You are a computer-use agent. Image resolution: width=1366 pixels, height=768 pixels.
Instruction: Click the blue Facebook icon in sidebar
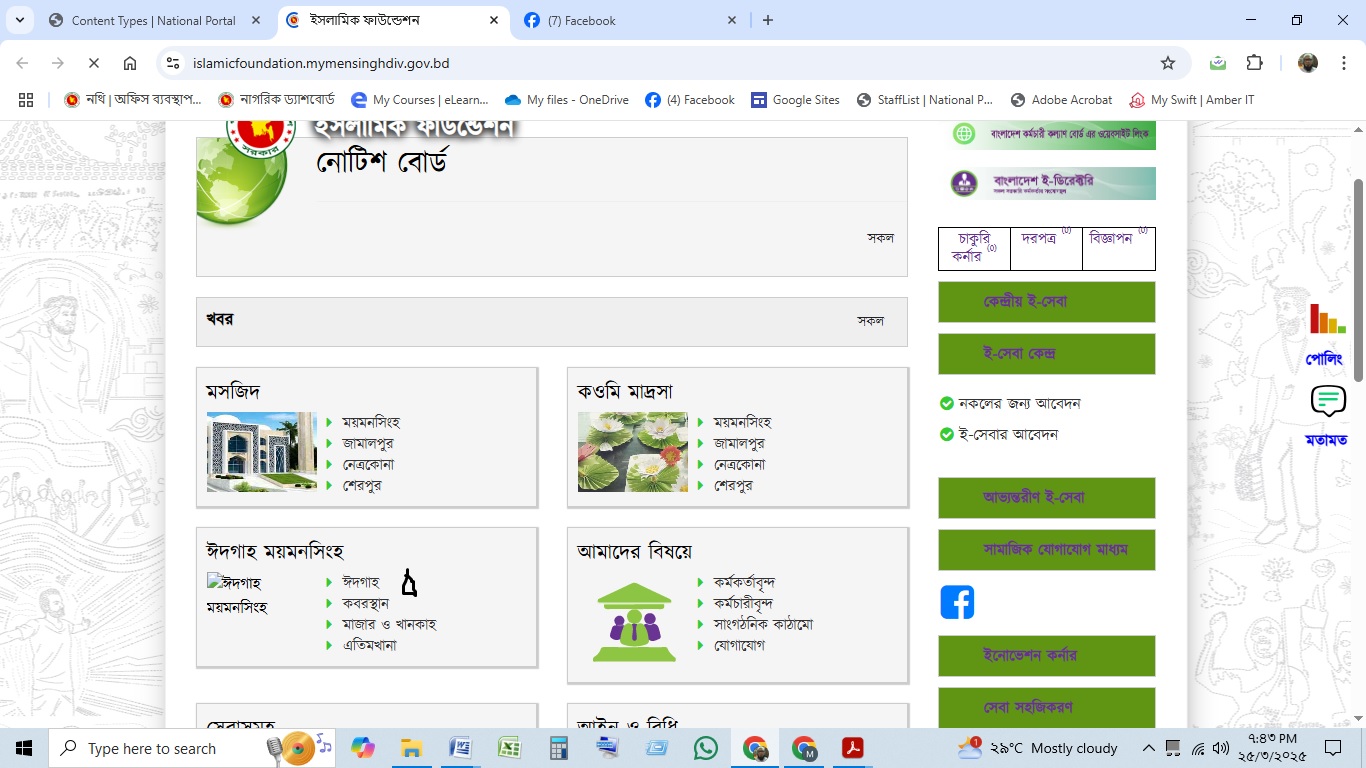click(957, 602)
